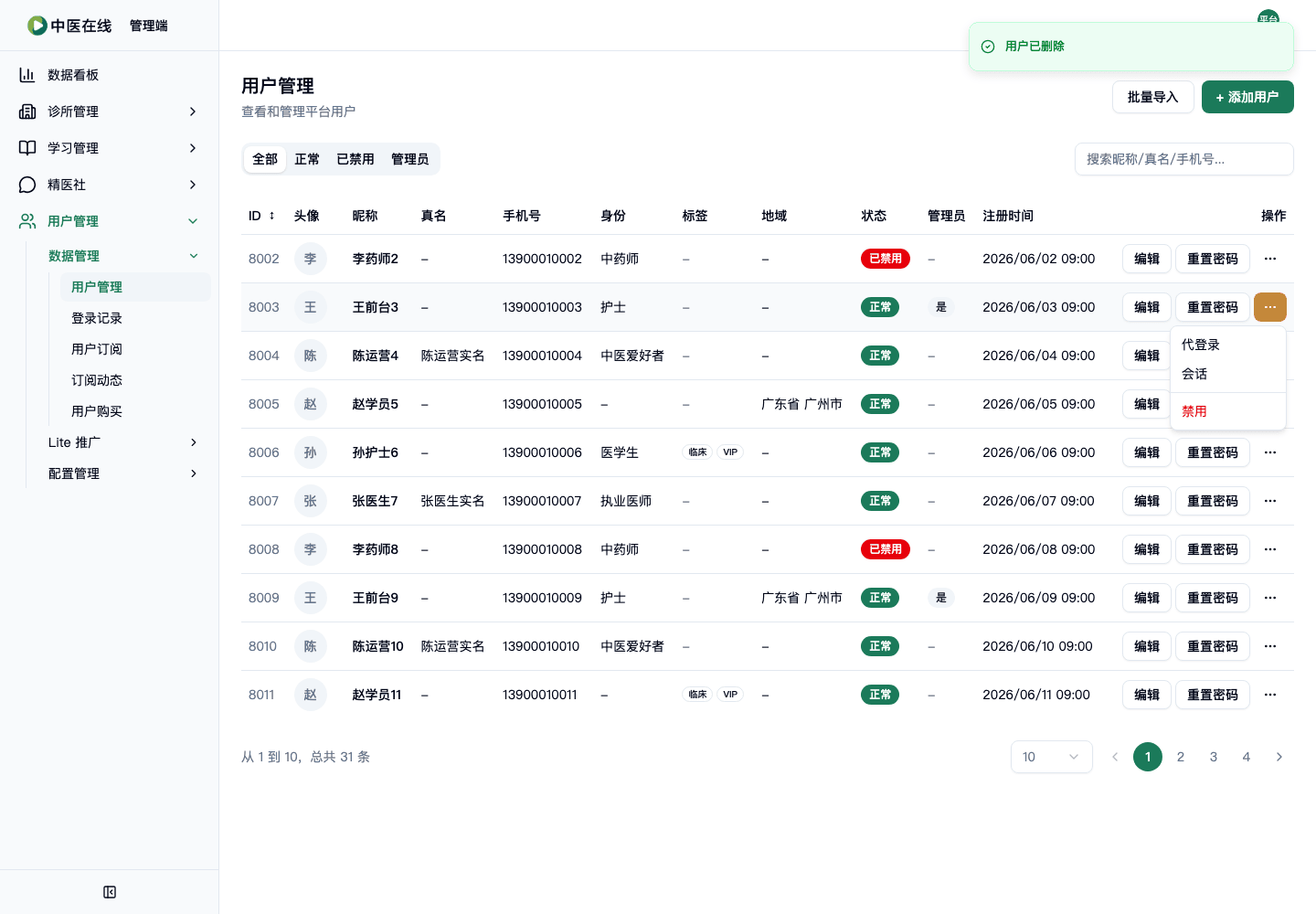Screen dimensions: 1316x914
Task: Click the 诊所管理 building icon
Action: (x=27, y=112)
